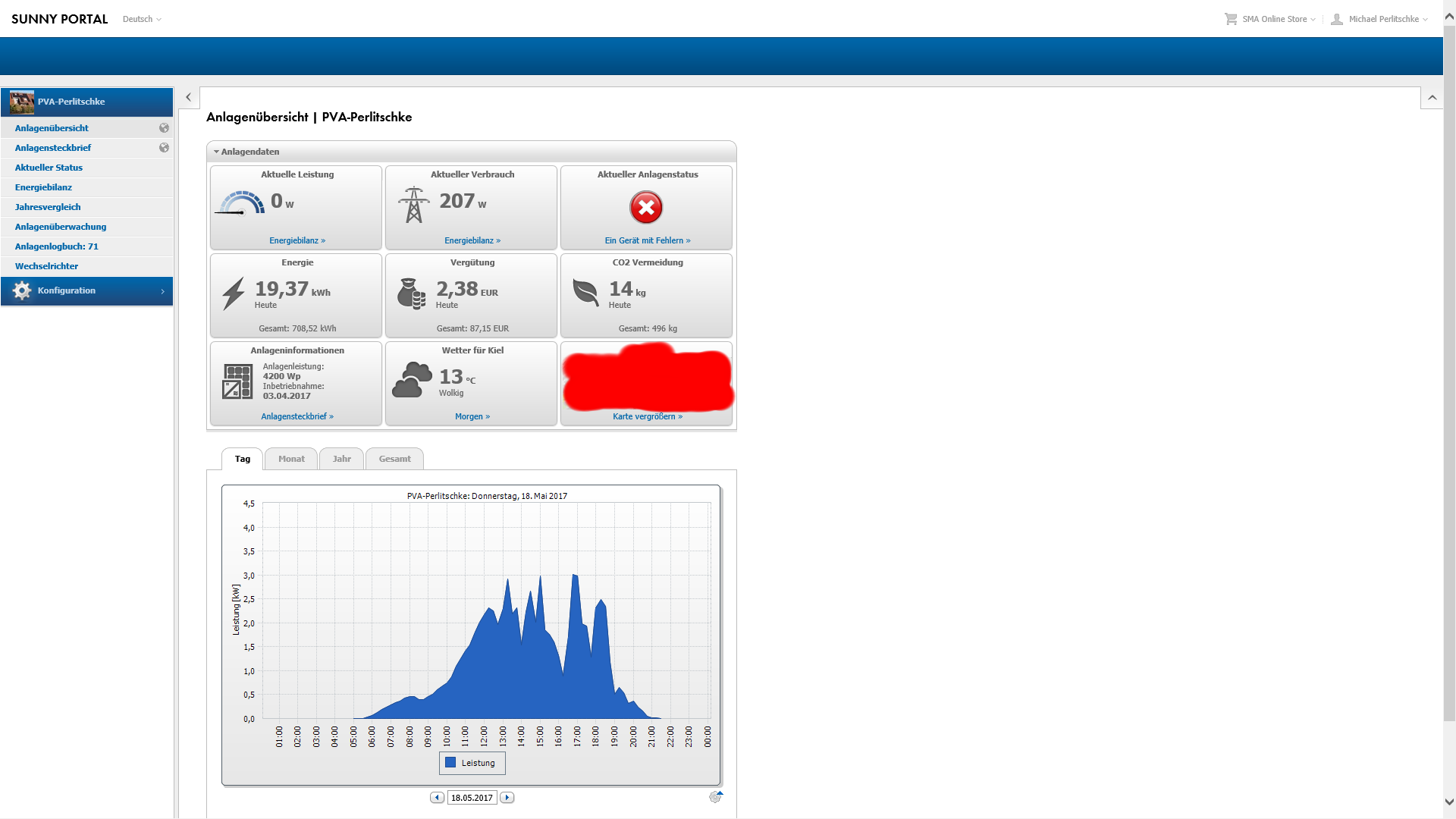1456x819 pixels.
Task: Click the power gauge icon under Aktuelle Leistung
Action: tap(241, 203)
